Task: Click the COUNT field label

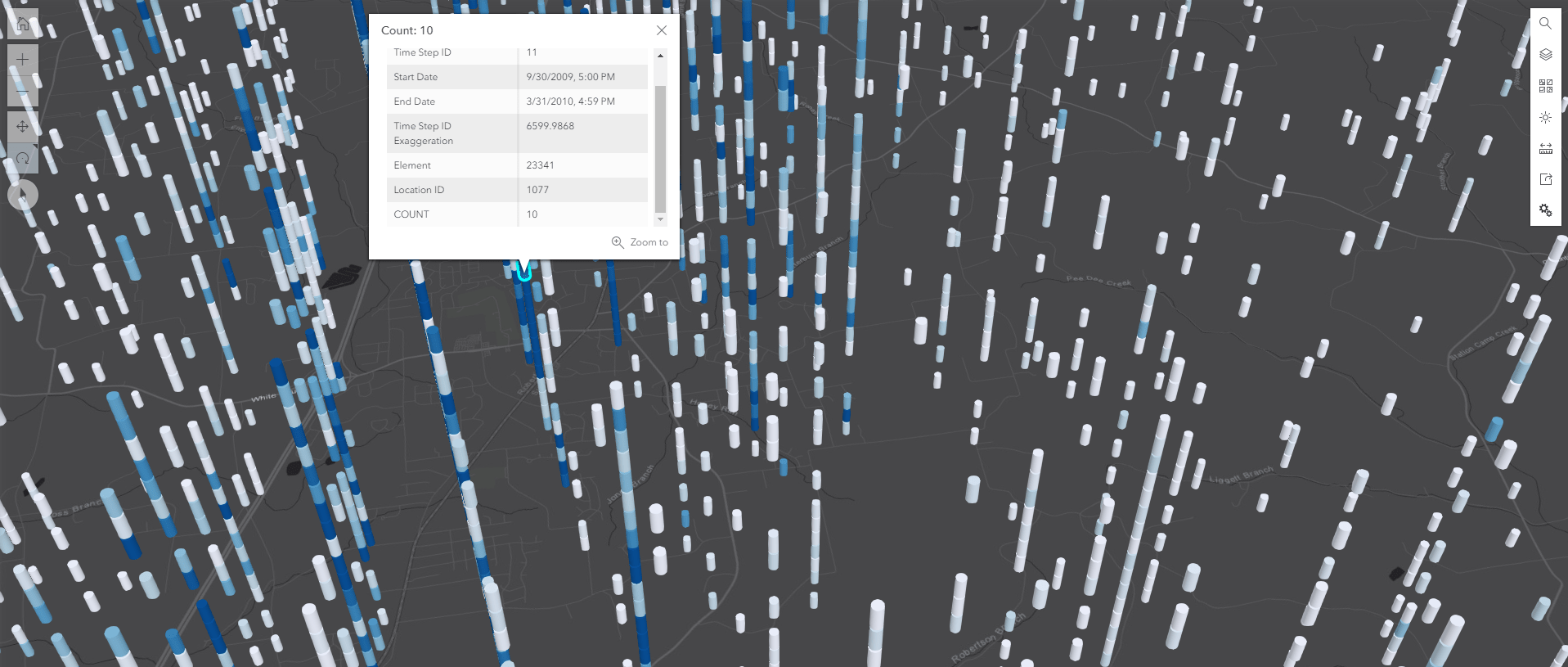Action: [411, 214]
